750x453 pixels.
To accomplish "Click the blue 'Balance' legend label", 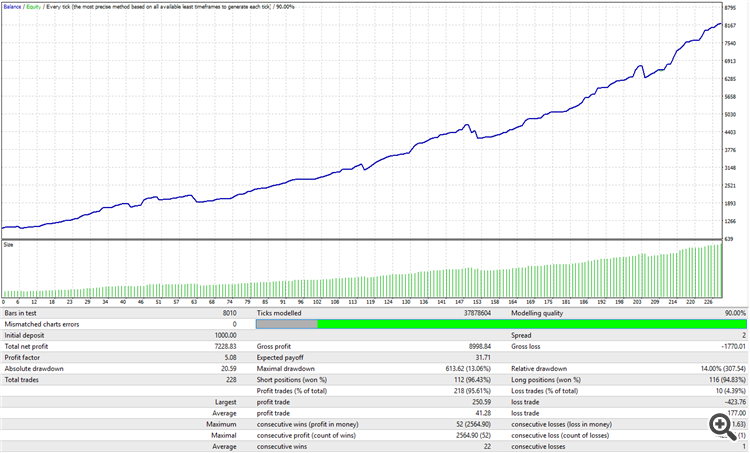I will pyautogui.click(x=12, y=7).
